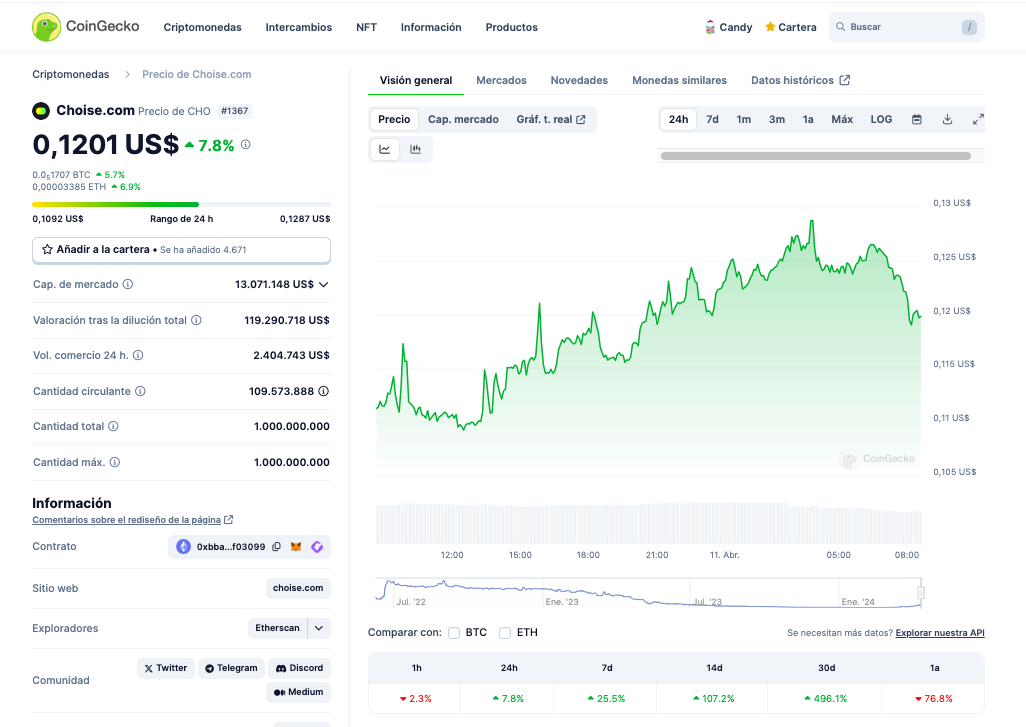Select 7d chart range
Screen dimensions: 1026x727
(x=712, y=119)
